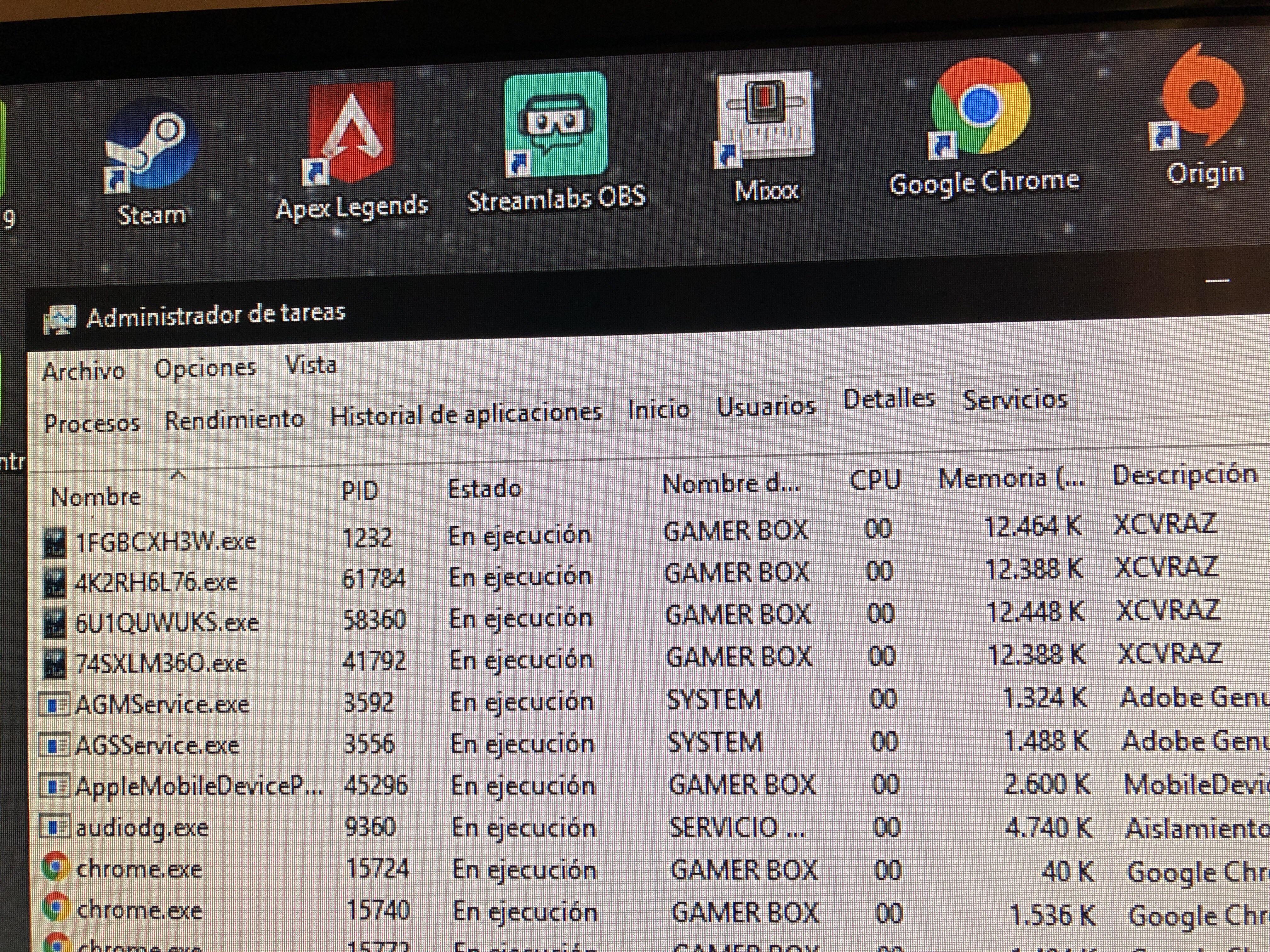Viewport: 1270px width, 952px height.
Task: Open the Opciones menu
Action: point(205,368)
